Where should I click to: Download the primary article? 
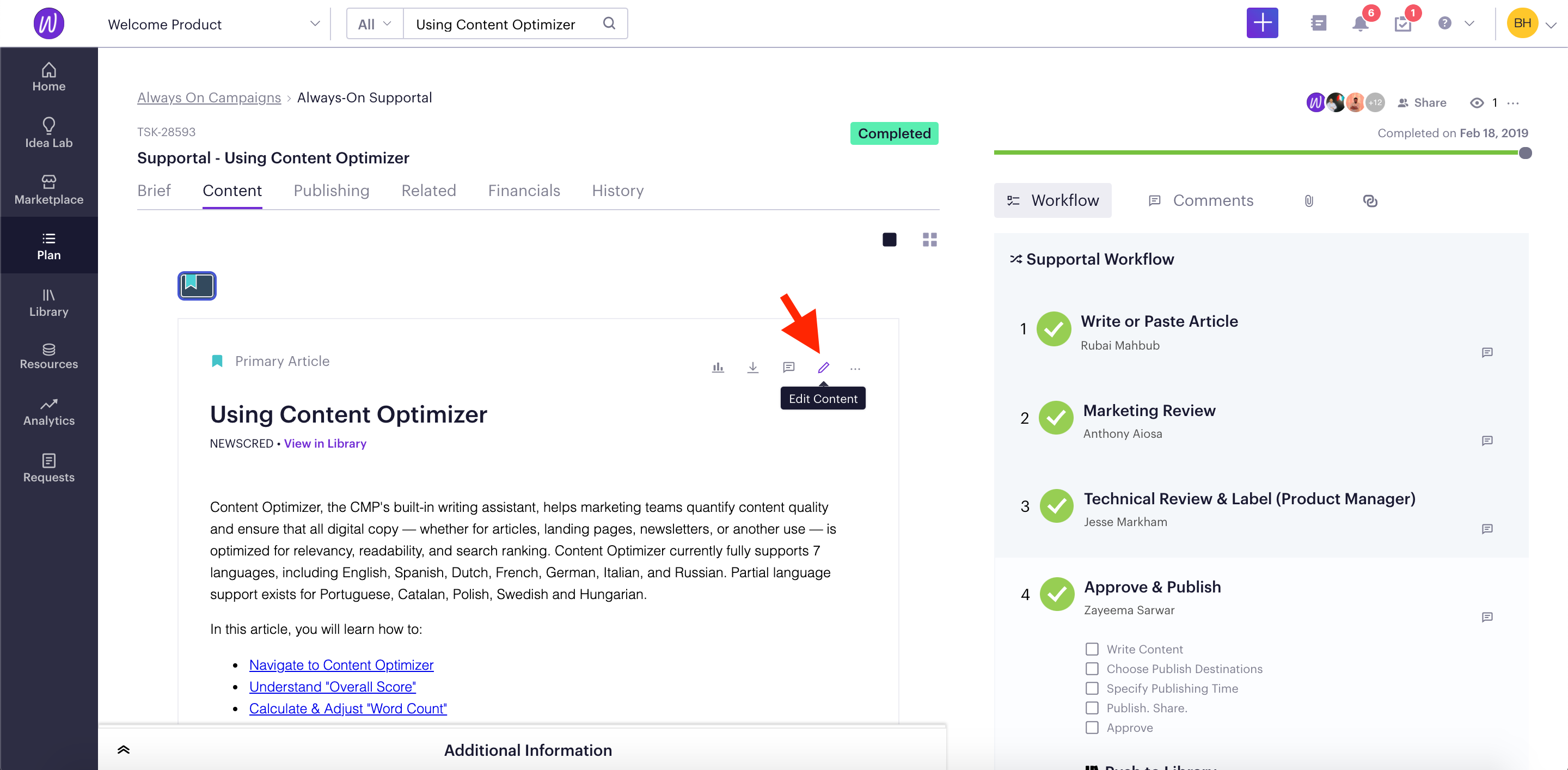point(752,367)
